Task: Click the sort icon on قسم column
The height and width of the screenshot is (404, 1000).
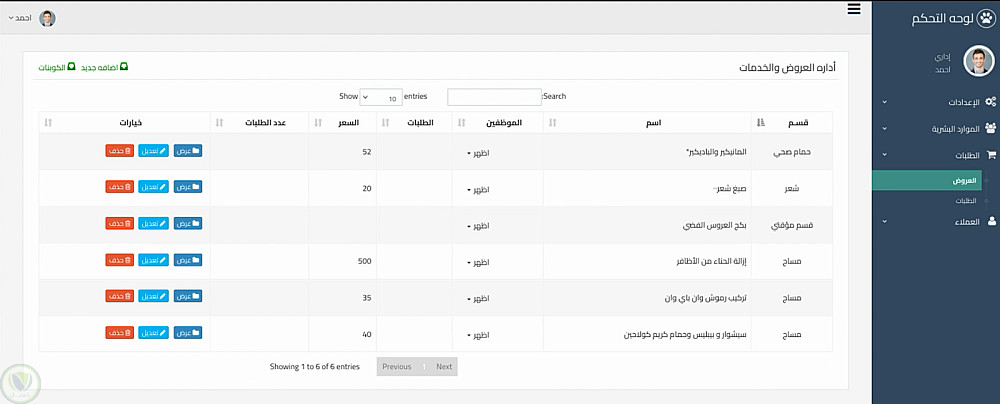Action: pyautogui.click(x=761, y=122)
